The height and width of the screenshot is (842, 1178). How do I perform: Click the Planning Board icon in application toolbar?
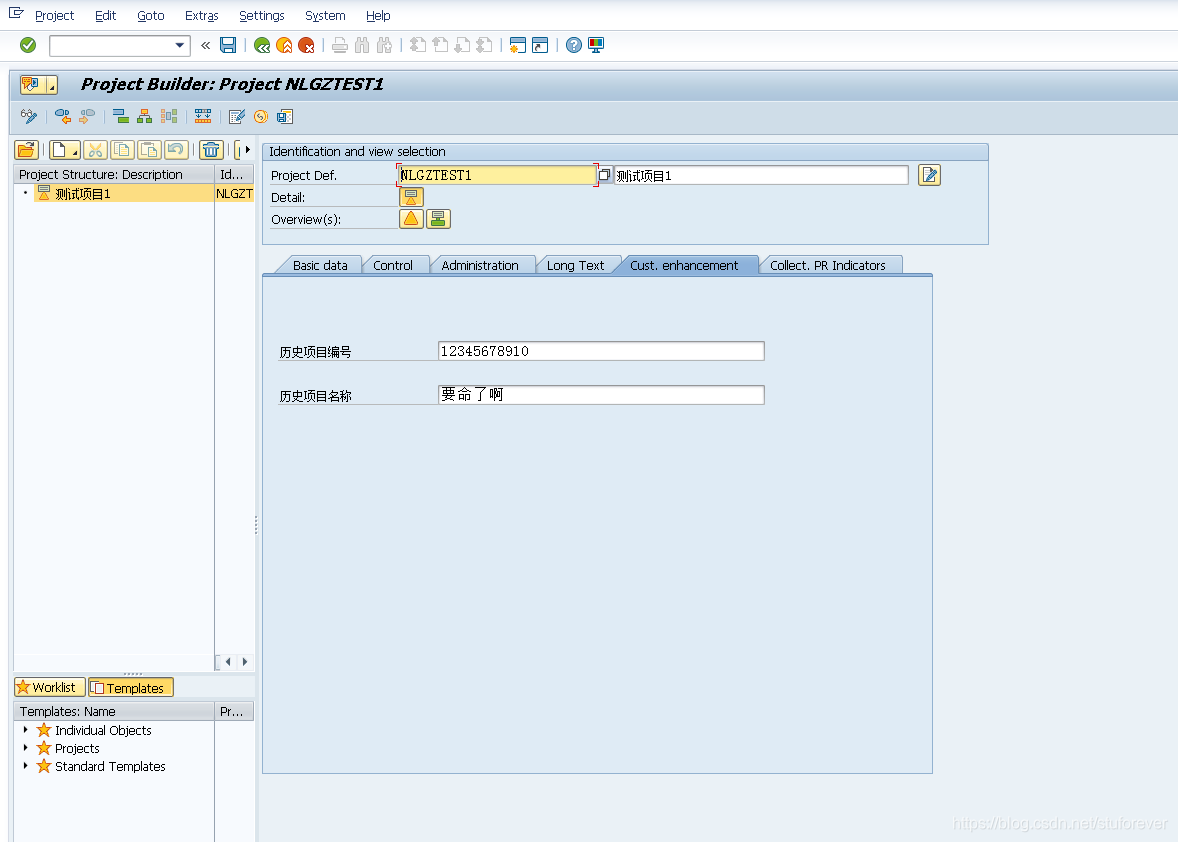(203, 116)
